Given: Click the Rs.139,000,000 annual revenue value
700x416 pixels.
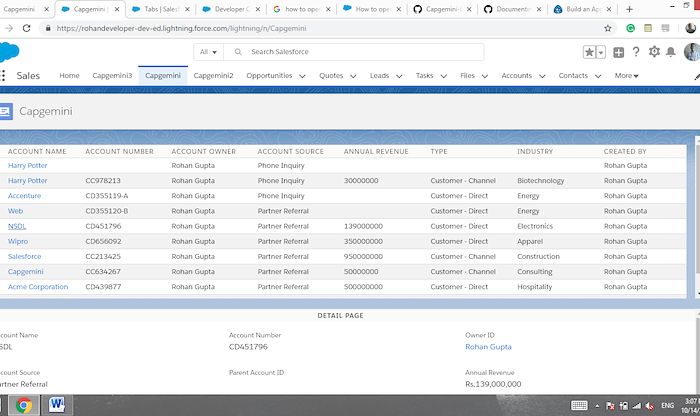Looking at the screenshot, I should 493,384.
